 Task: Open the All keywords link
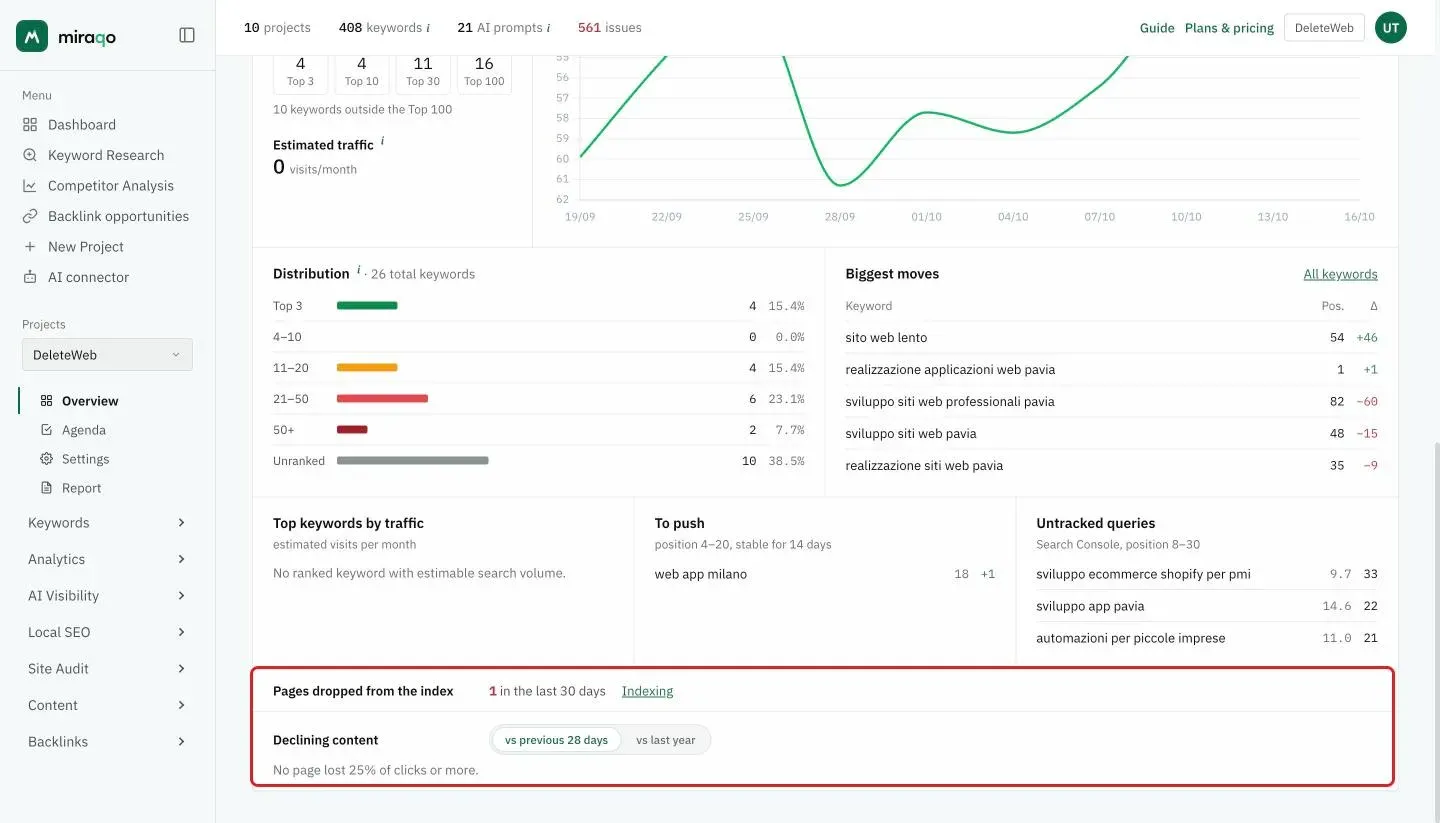(x=1340, y=274)
